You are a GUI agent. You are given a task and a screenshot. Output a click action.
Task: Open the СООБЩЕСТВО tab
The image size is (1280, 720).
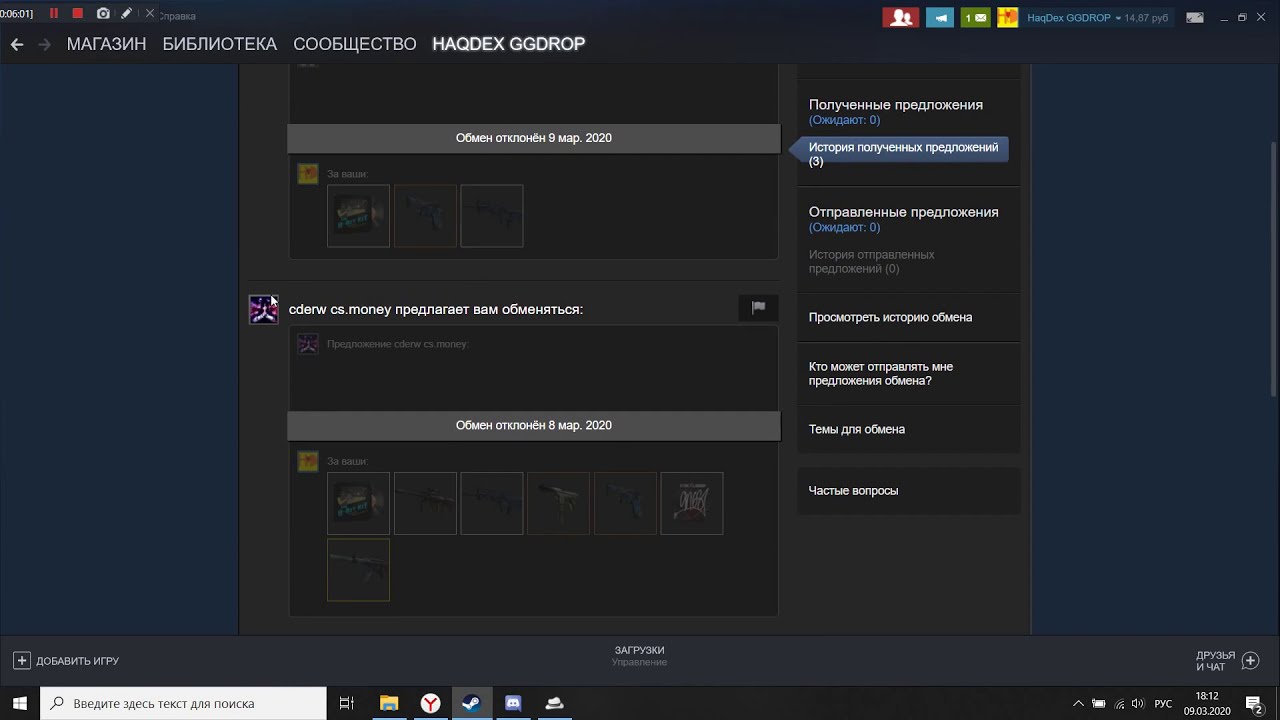(x=354, y=44)
